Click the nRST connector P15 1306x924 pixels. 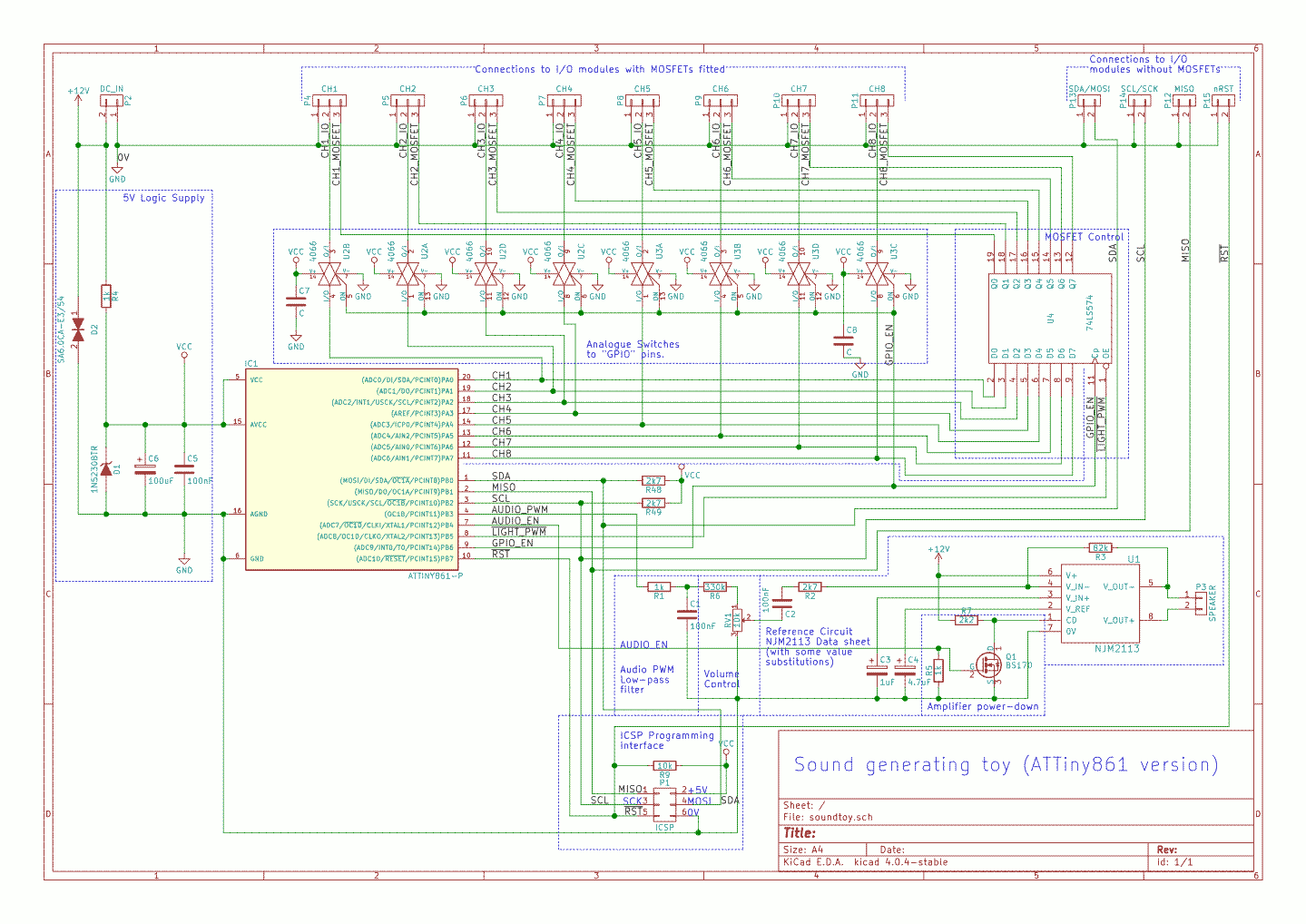[1223, 100]
